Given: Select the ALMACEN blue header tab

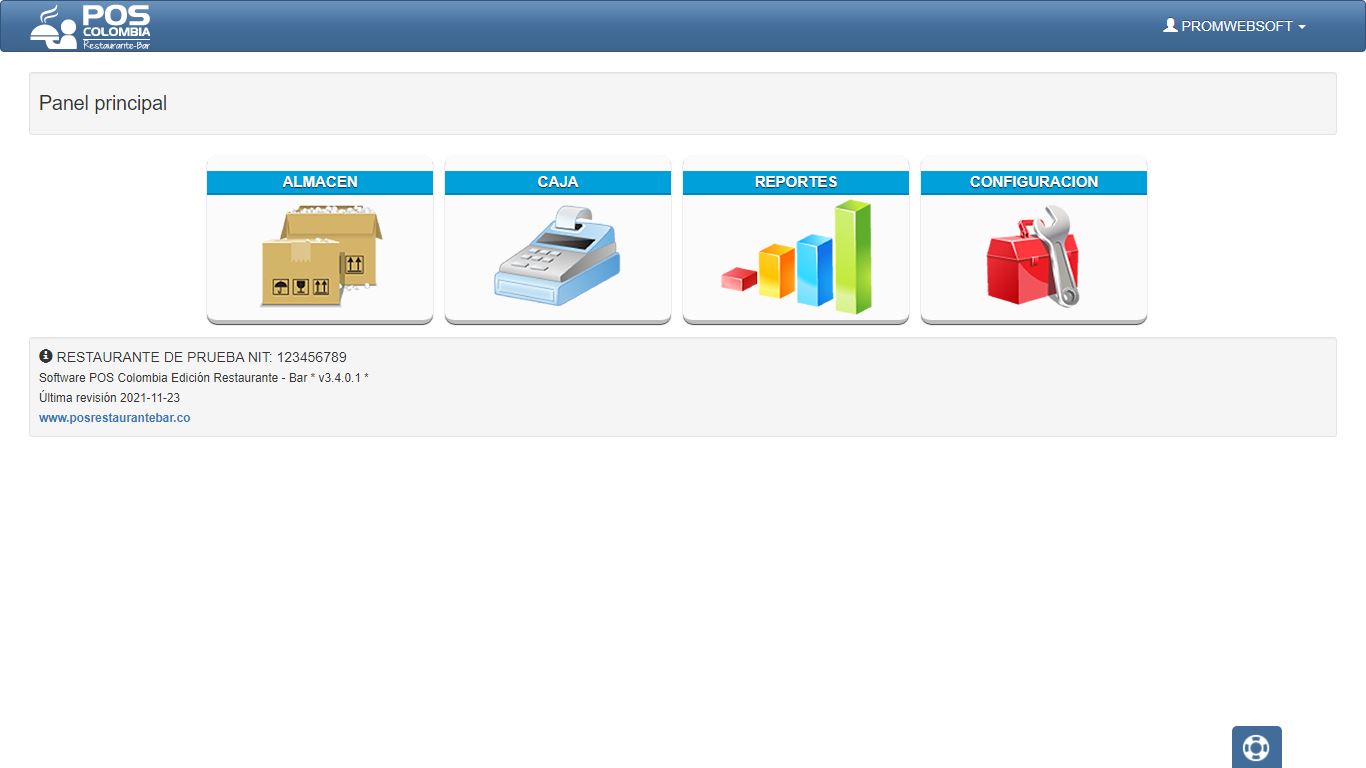Looking at the screenshot, I should pos(320,182).
